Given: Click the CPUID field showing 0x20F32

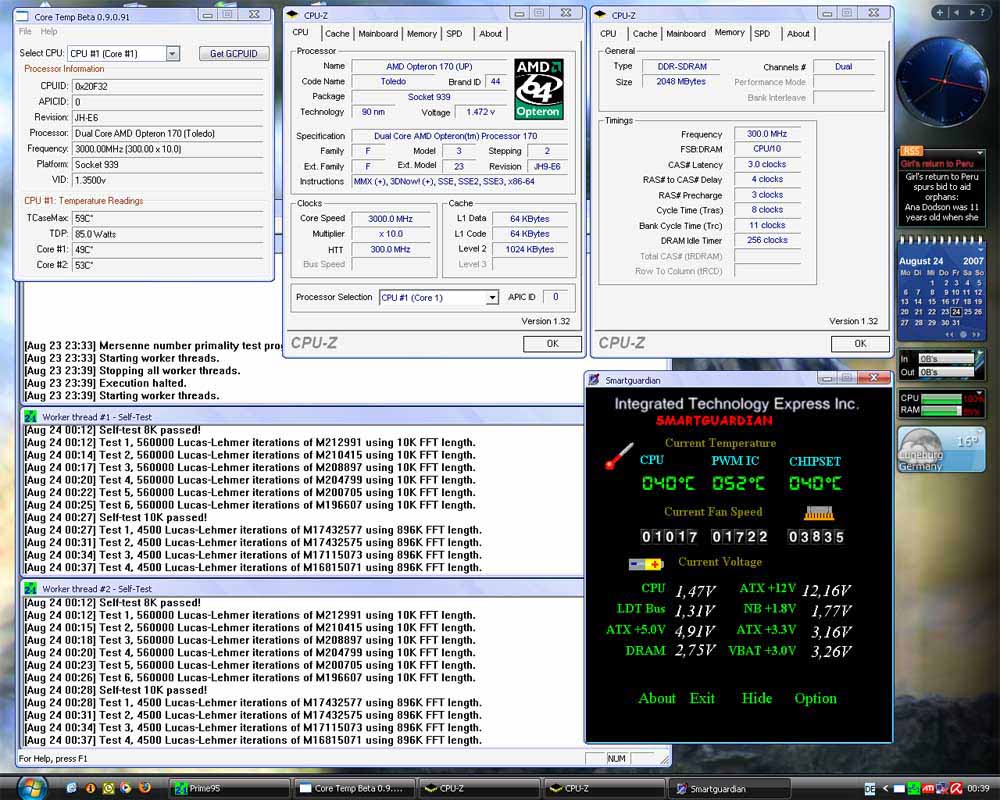Looking at the screenshot, I should click(x=168, y=86).
